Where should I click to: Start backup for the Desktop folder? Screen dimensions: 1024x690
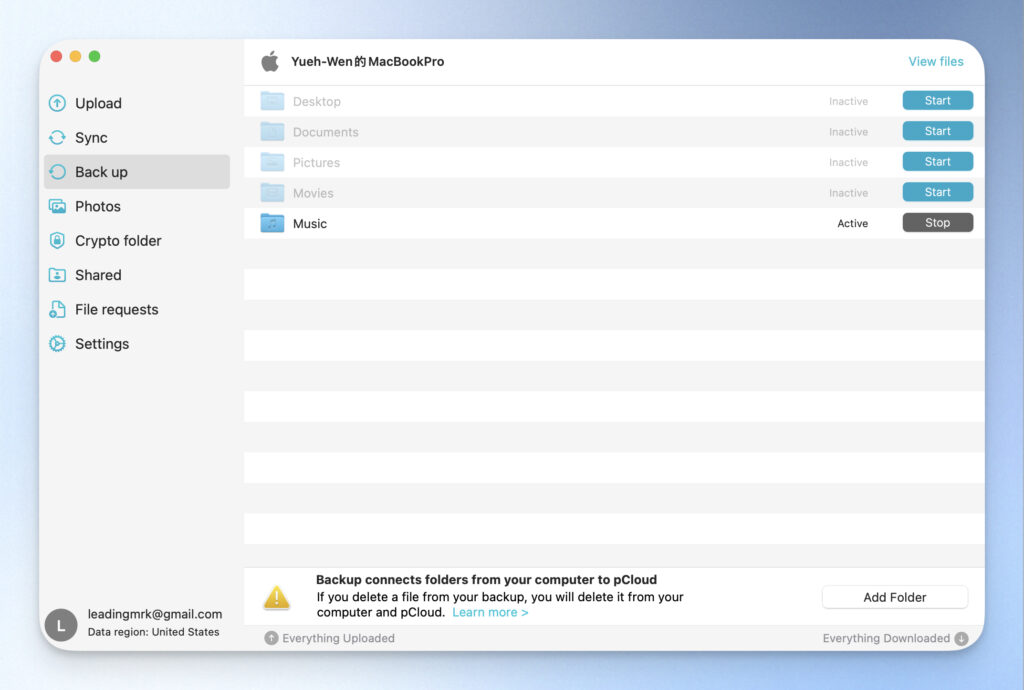pyautogui.click(x=938, y=101)
